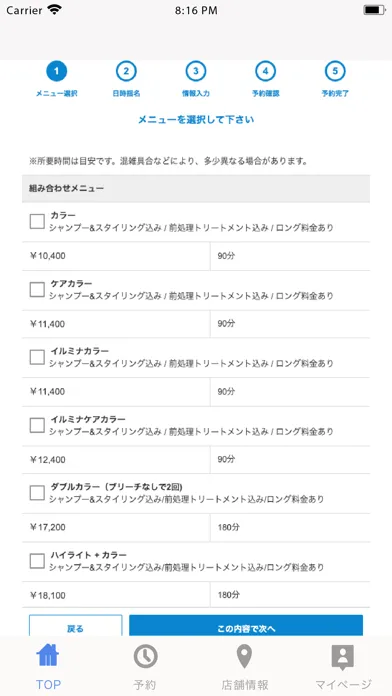The height and width of the screenshot is (696, 392).
Task: Tap the 戻る back button
Action: coord(75,625)
